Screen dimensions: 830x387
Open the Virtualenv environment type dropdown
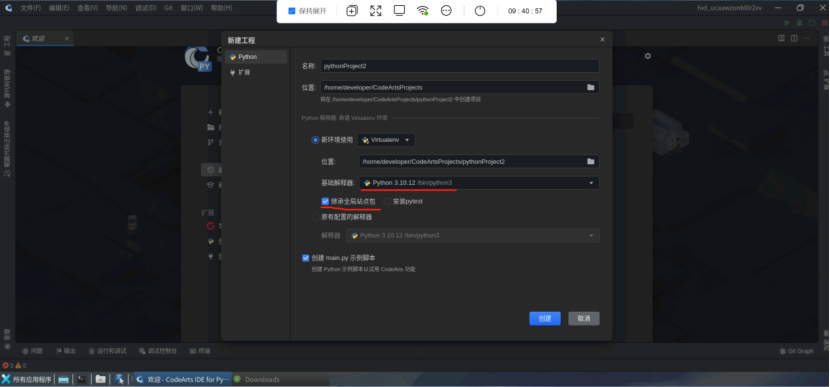click(x=386, y=140)
